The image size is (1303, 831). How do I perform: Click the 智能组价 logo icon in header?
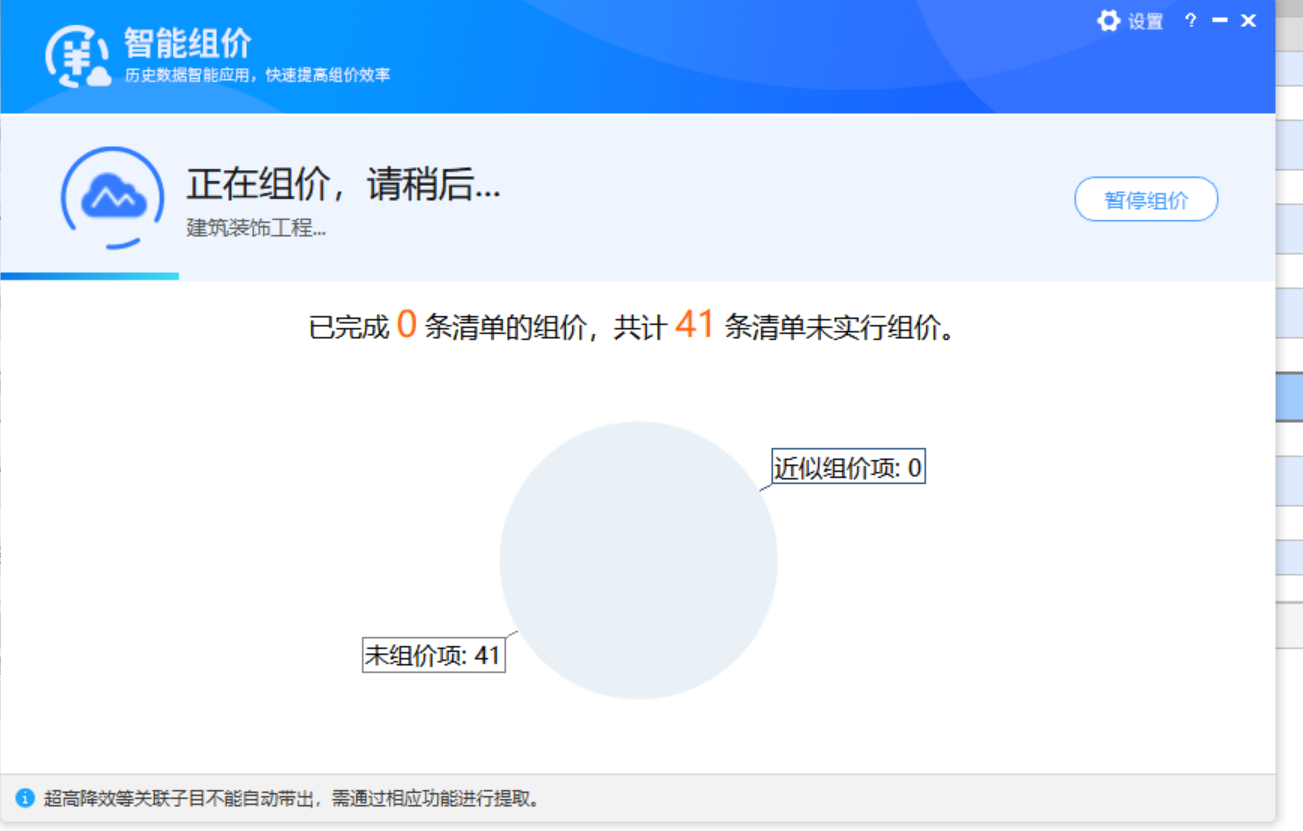[77, 57]
